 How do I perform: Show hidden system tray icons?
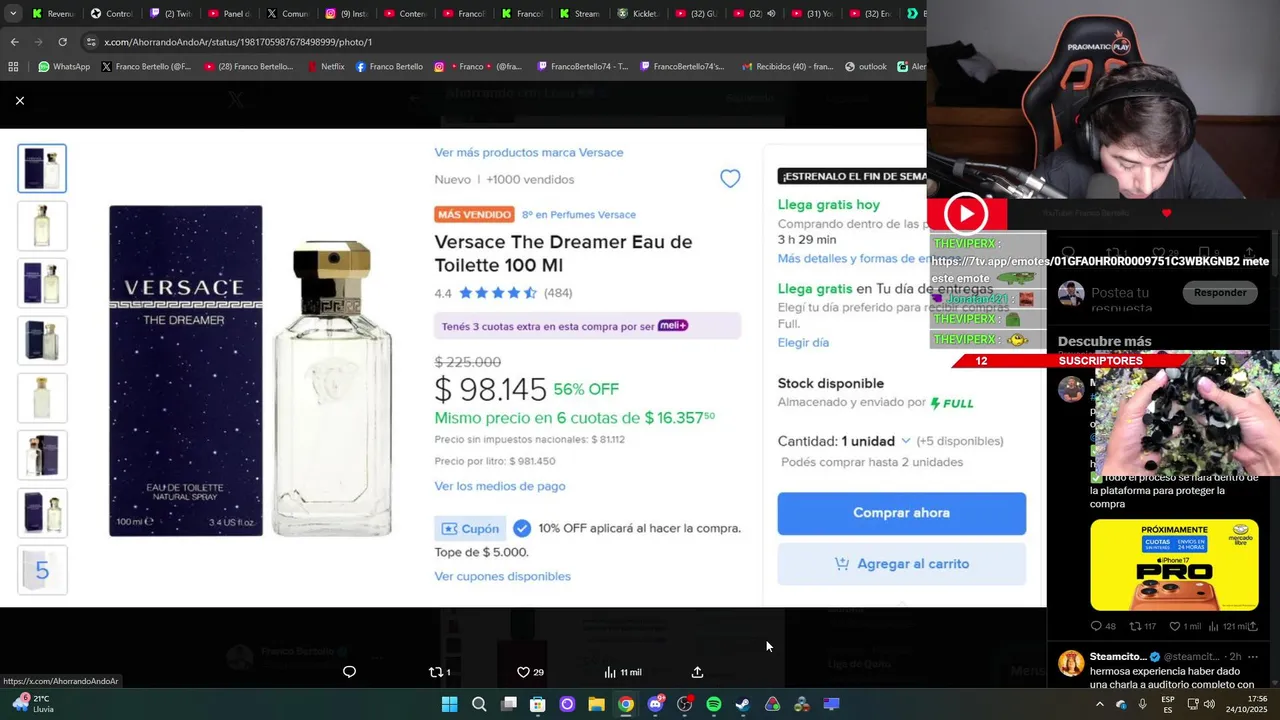click(x=1099, y=704)
